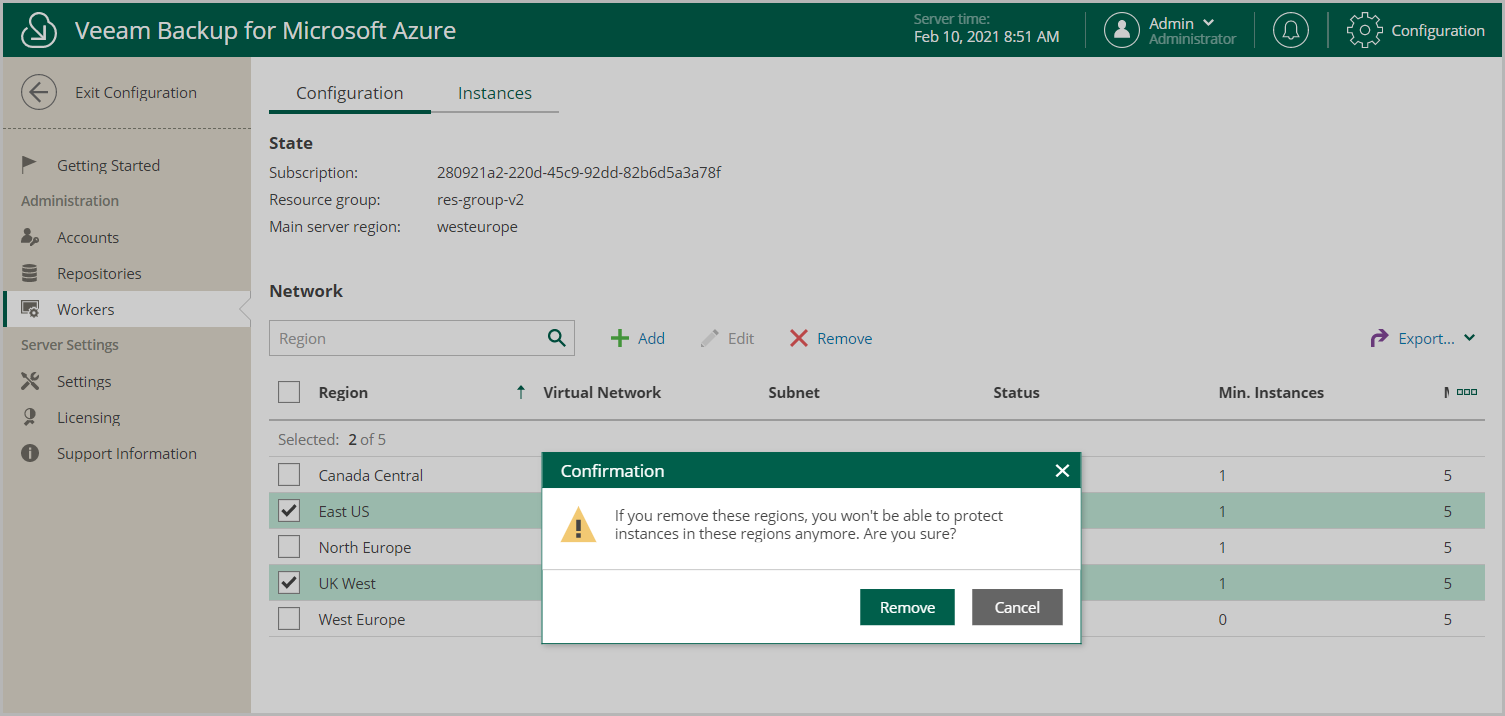
Task: Click the Configuration gear icon
Action: coord(1364,30)
